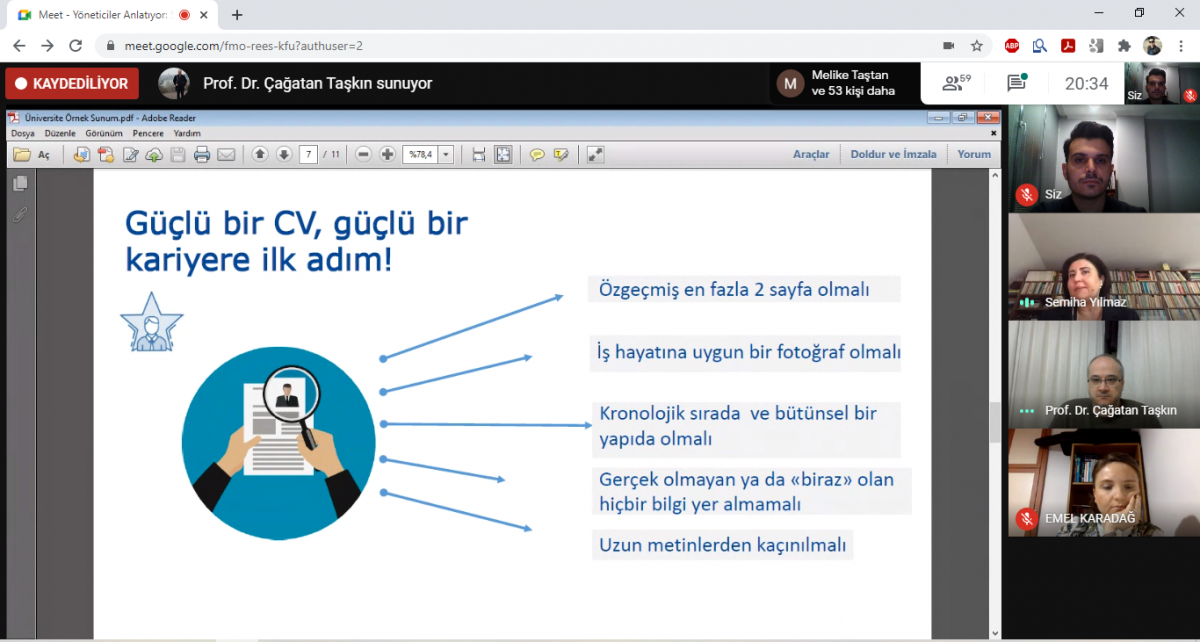This screenshot has height=642, width=1200.
Task: Open the Chrome profile avatar
Action: 1152,45
